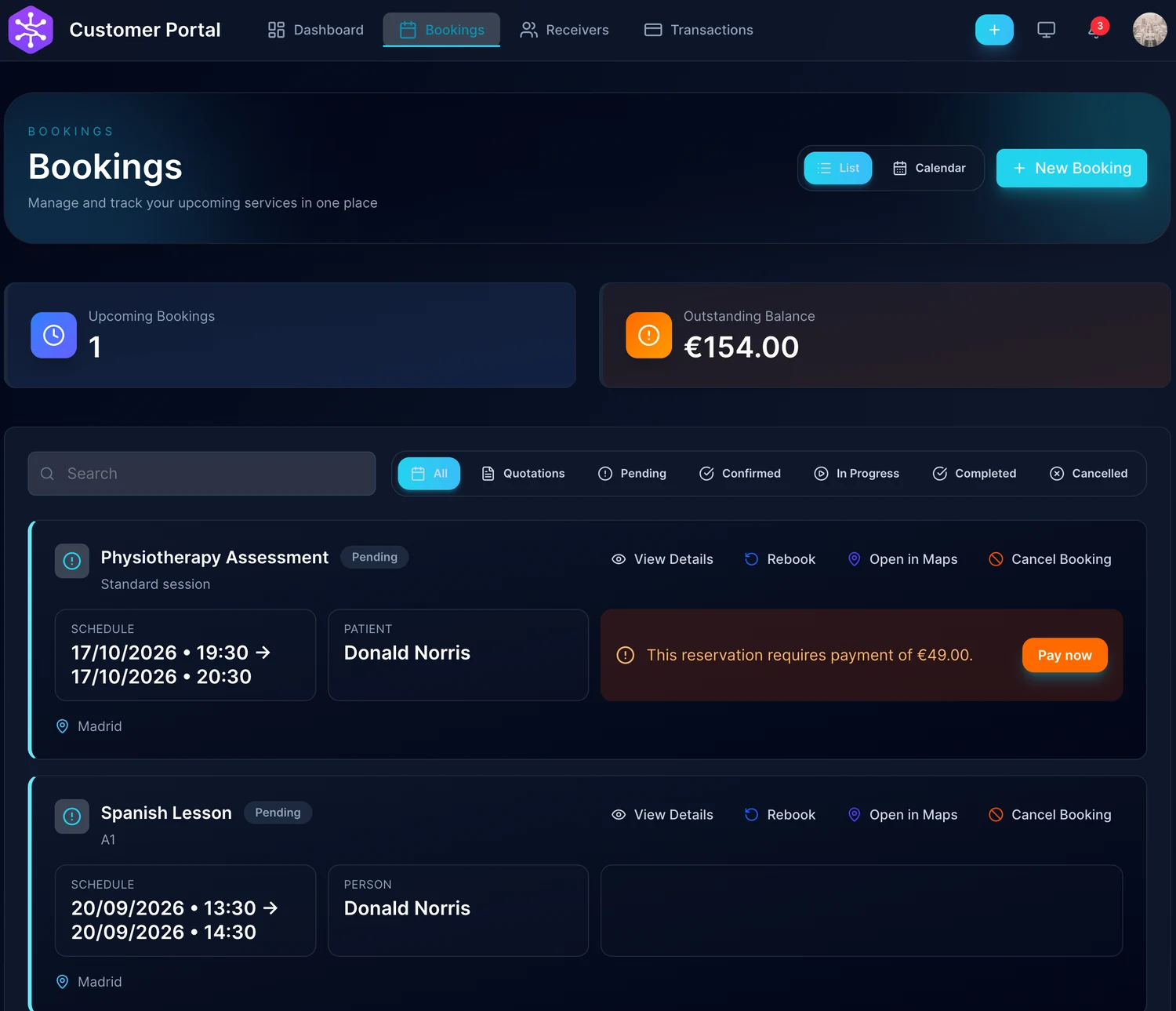Filter bookings by Cancelled
1176x1011 pixels.
[x=1089, y=474]
